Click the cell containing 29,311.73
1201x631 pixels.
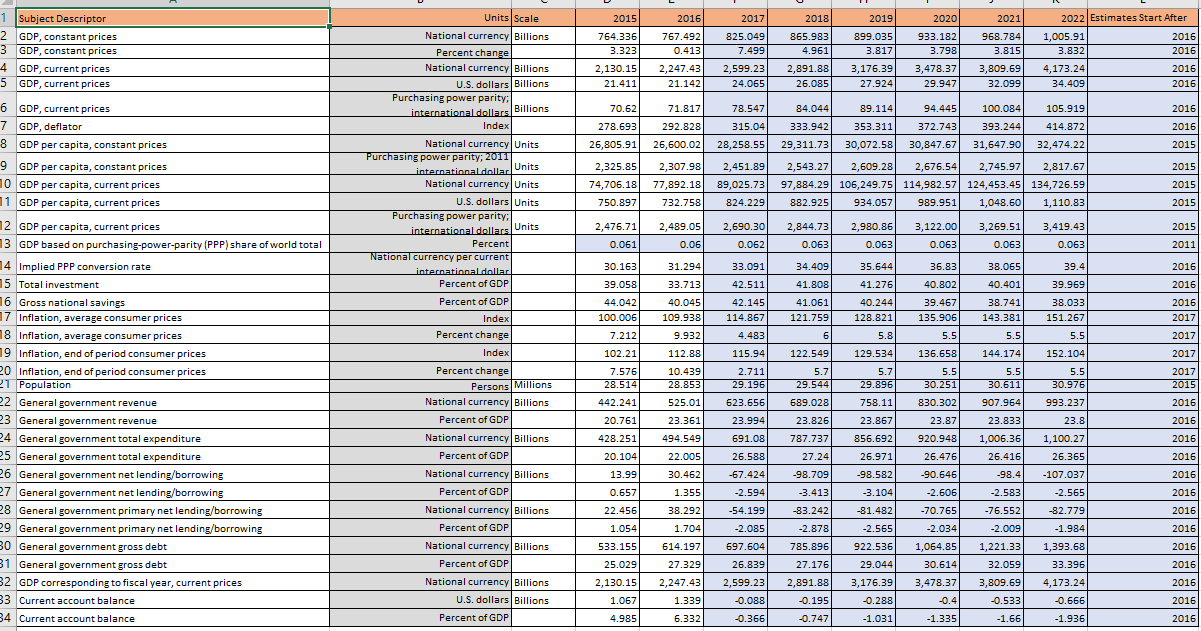pyautogui.click(x=798, y=144)
